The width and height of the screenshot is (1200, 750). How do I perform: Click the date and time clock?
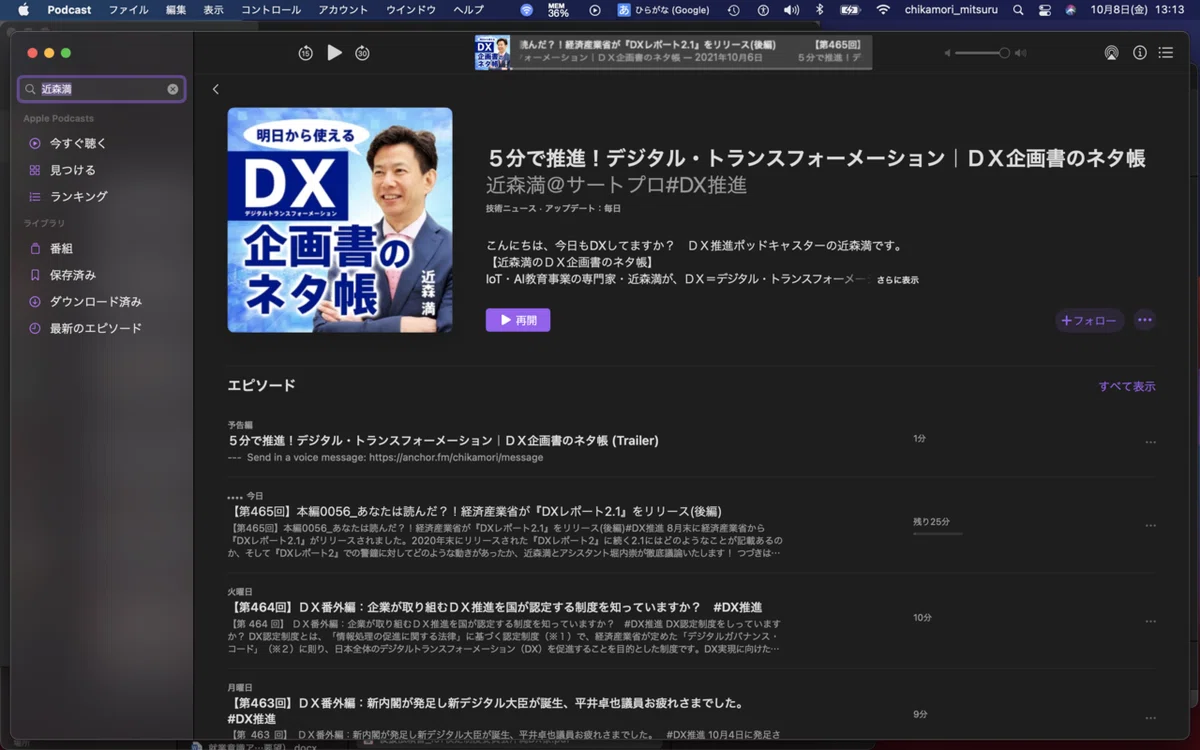point(1138,10)
